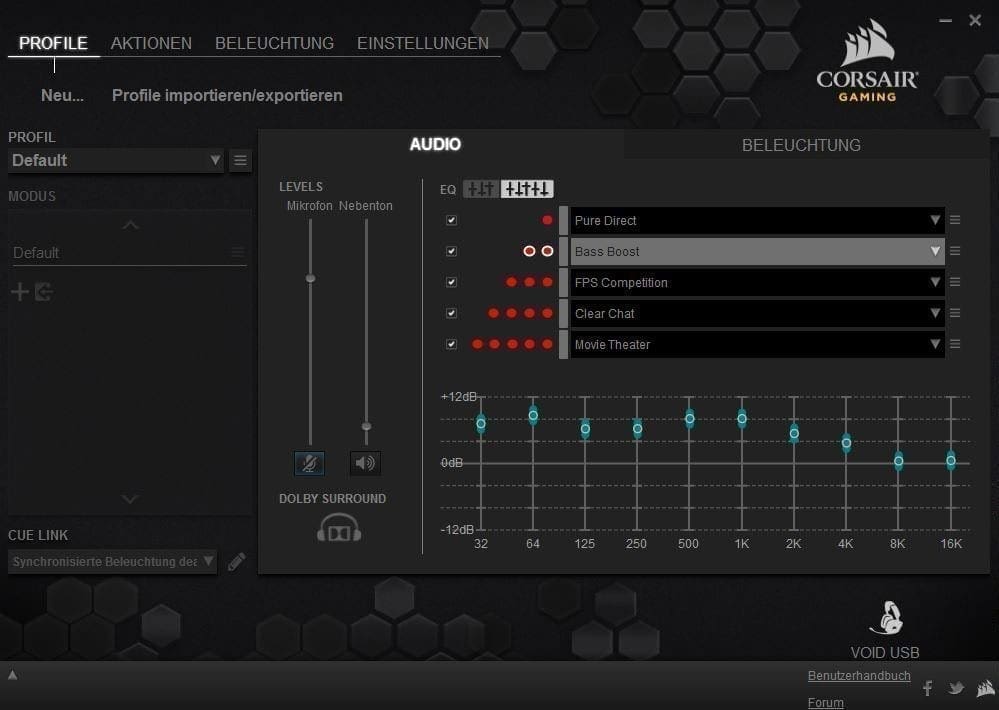999x710 pixels.
Task: Expand the Bass Boost preset dropdown
Action: pos(935,251)
